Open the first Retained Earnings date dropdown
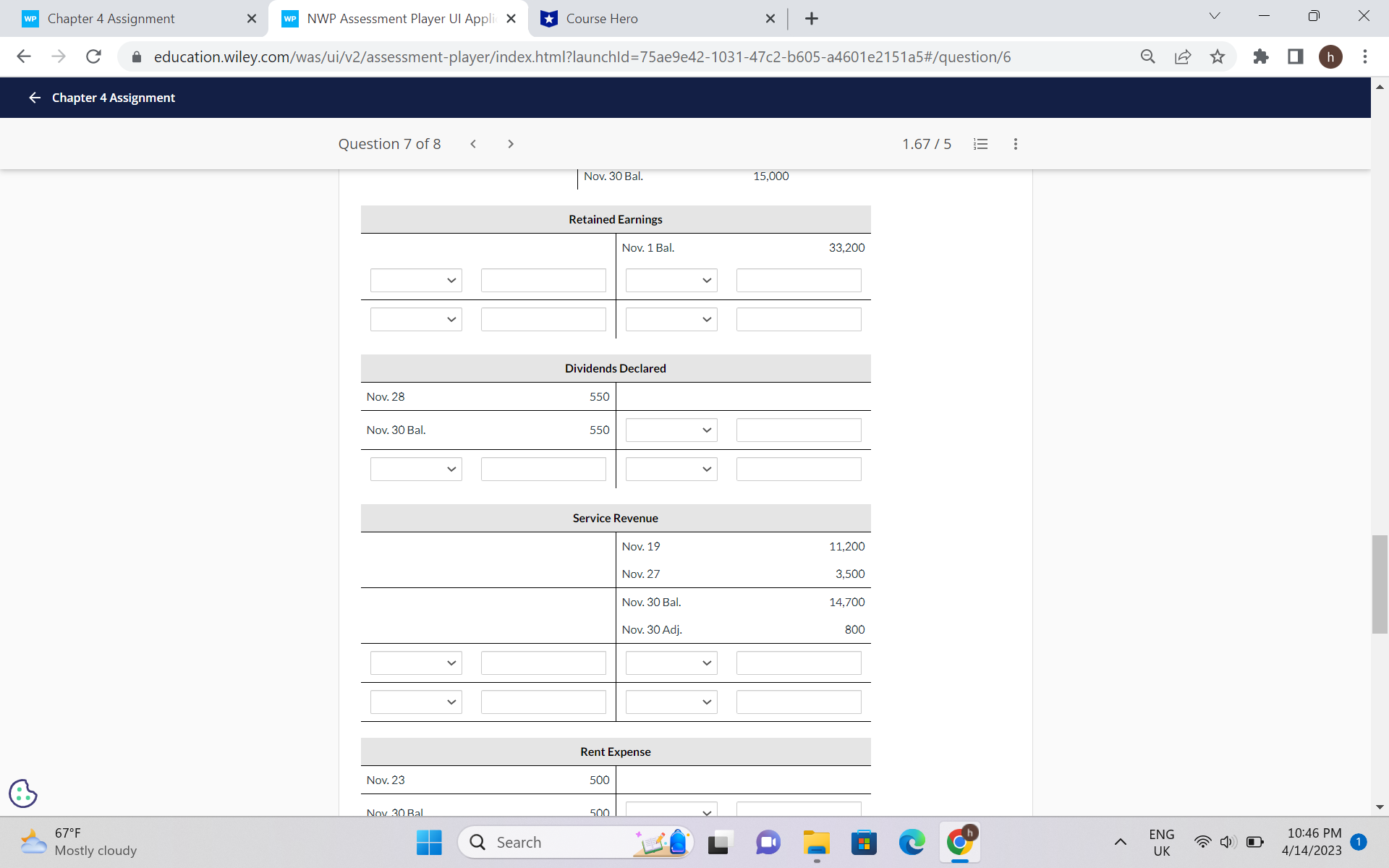This screenshot has height=868, width=1389. (x=415, y=280)
